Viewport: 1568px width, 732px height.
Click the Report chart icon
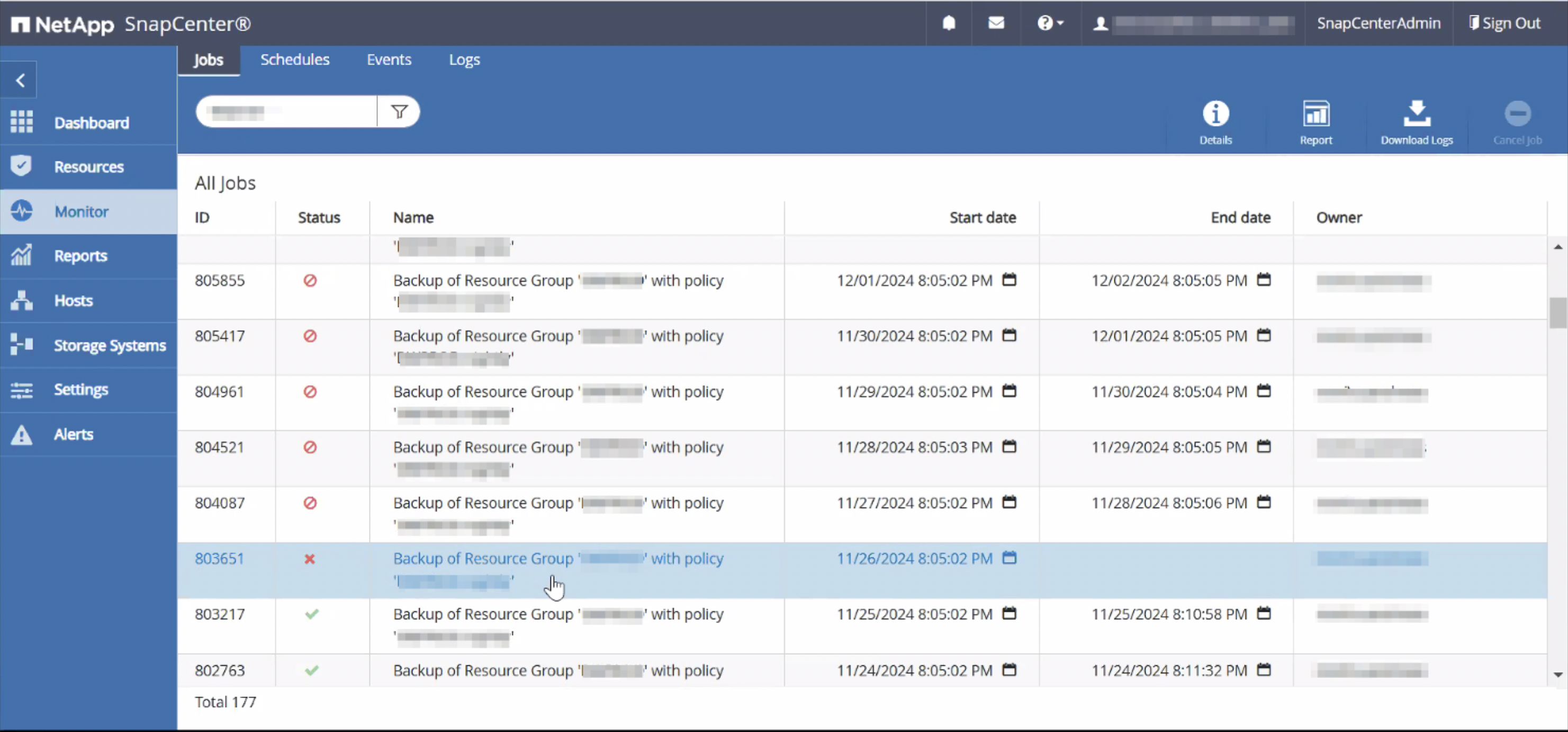(1315, 114)
